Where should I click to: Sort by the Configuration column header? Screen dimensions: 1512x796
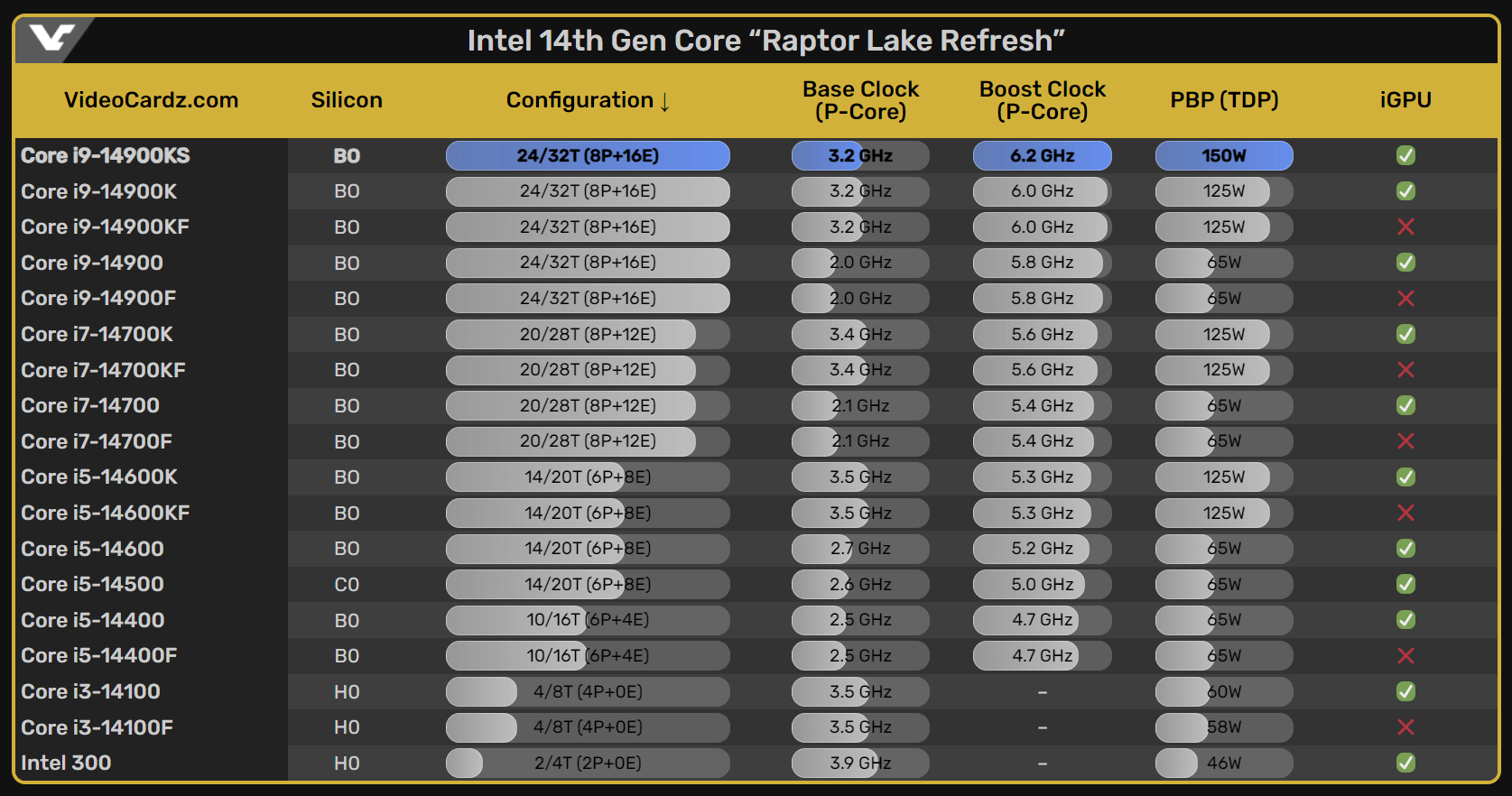coord(588,100)
